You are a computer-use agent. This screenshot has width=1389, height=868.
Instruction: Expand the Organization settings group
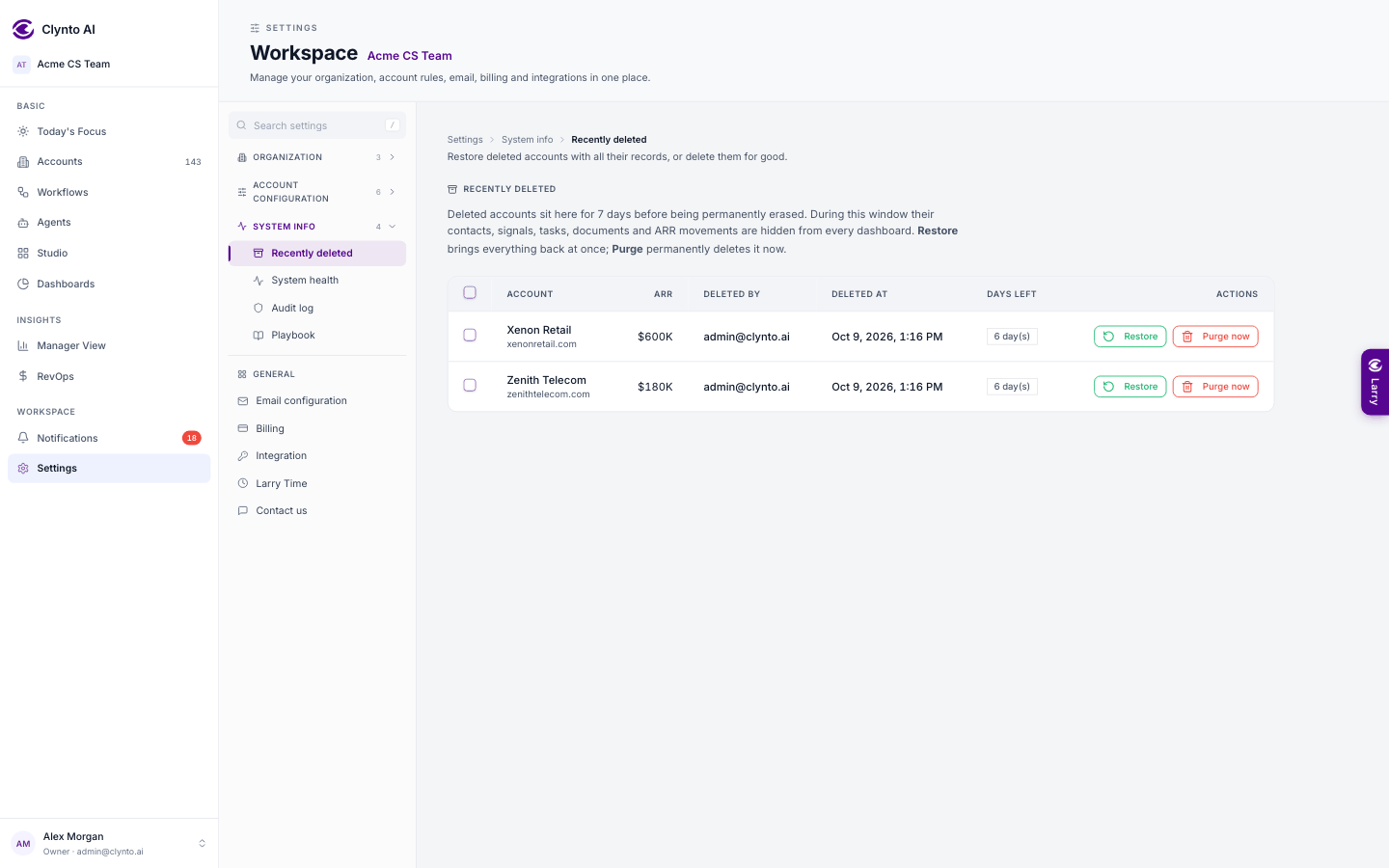(317, 157)
